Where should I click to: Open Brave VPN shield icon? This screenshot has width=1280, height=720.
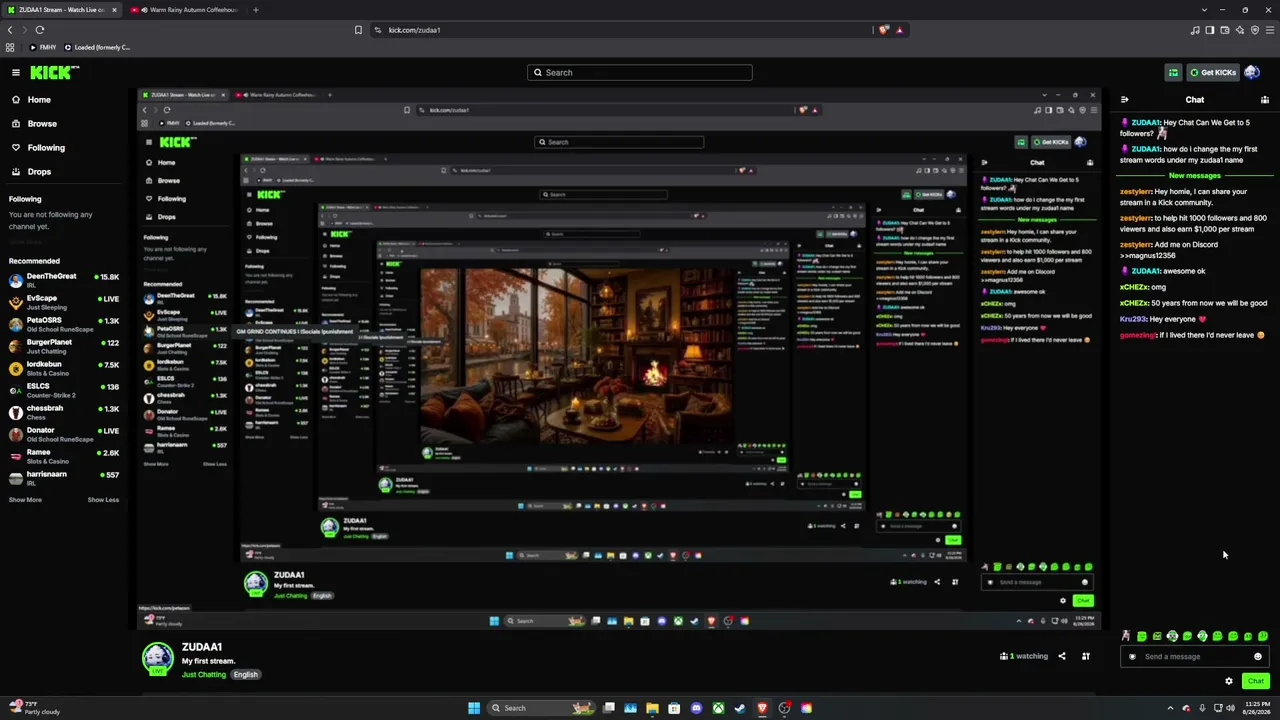1253,30
